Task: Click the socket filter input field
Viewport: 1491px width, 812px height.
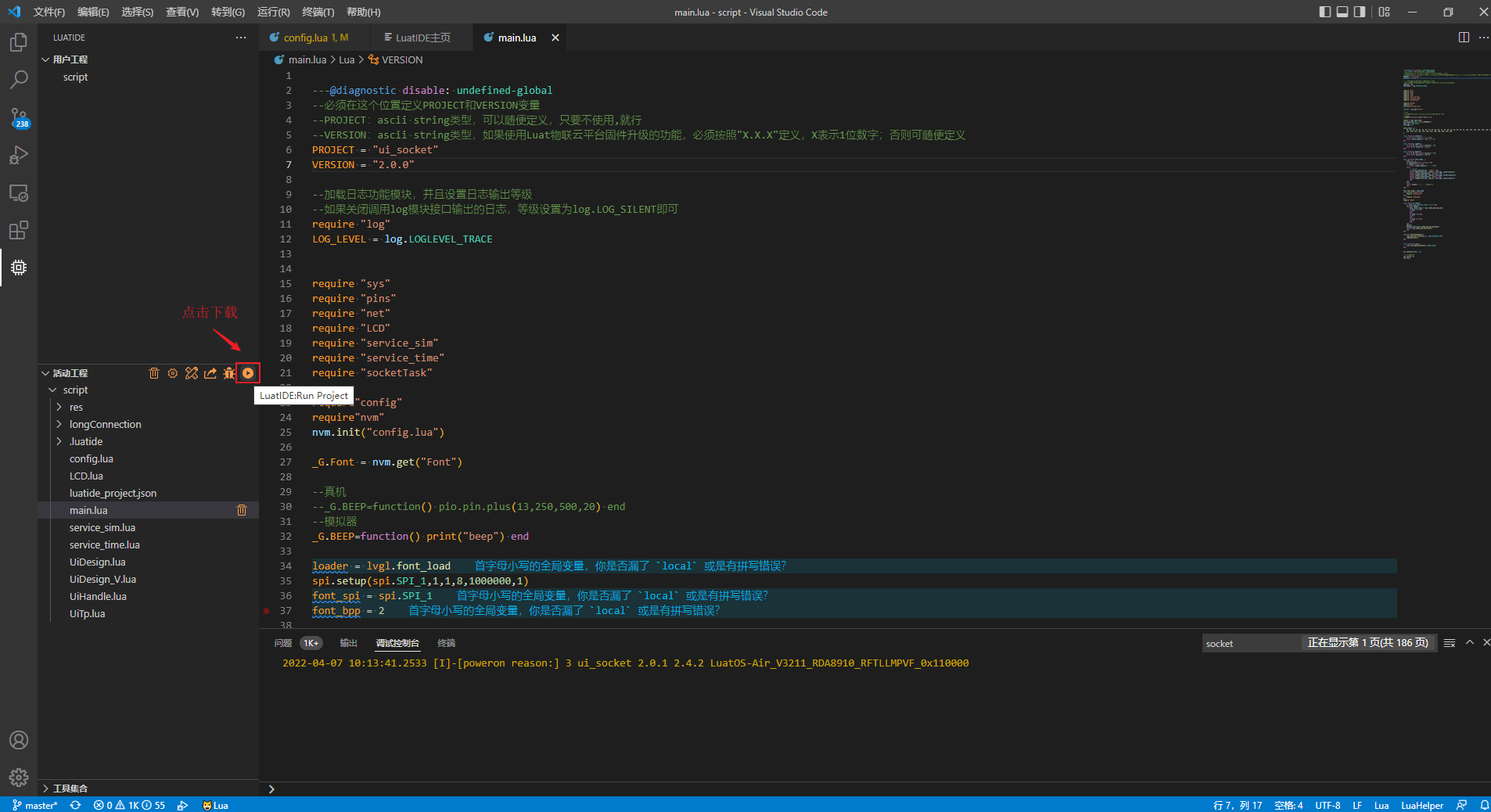Action: pos(1251,643)
